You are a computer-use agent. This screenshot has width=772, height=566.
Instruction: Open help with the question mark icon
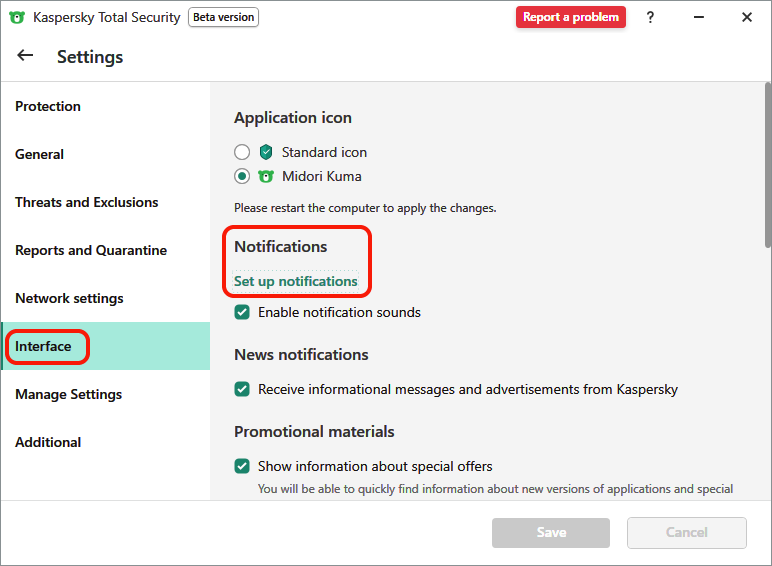651,17
